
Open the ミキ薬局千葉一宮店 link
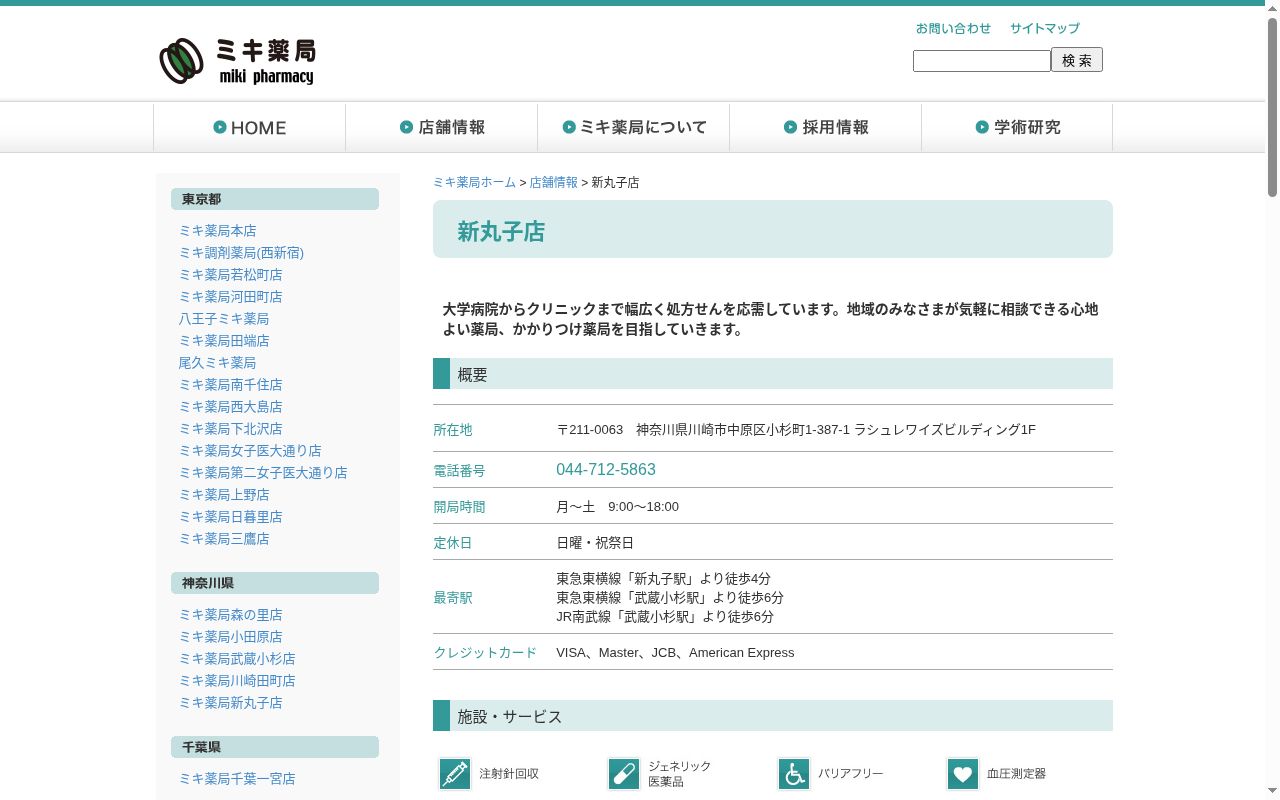pos(237,779)
